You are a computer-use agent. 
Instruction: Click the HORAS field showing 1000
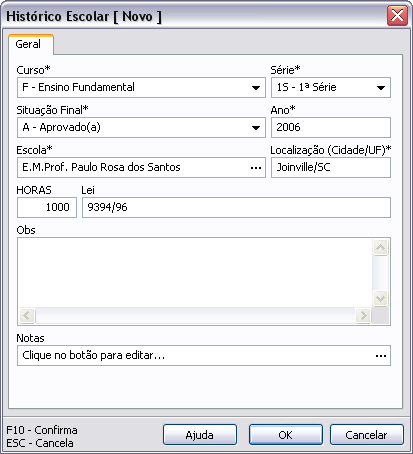47,207
